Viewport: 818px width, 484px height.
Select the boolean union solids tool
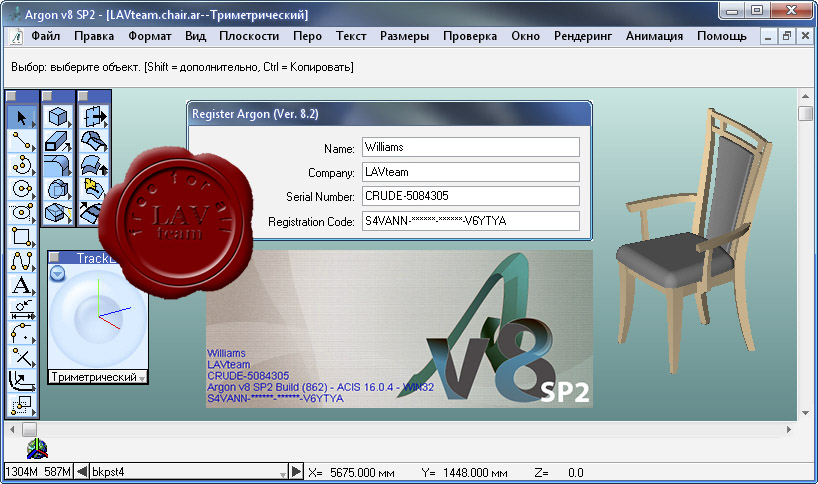click(x=57, y=189)
